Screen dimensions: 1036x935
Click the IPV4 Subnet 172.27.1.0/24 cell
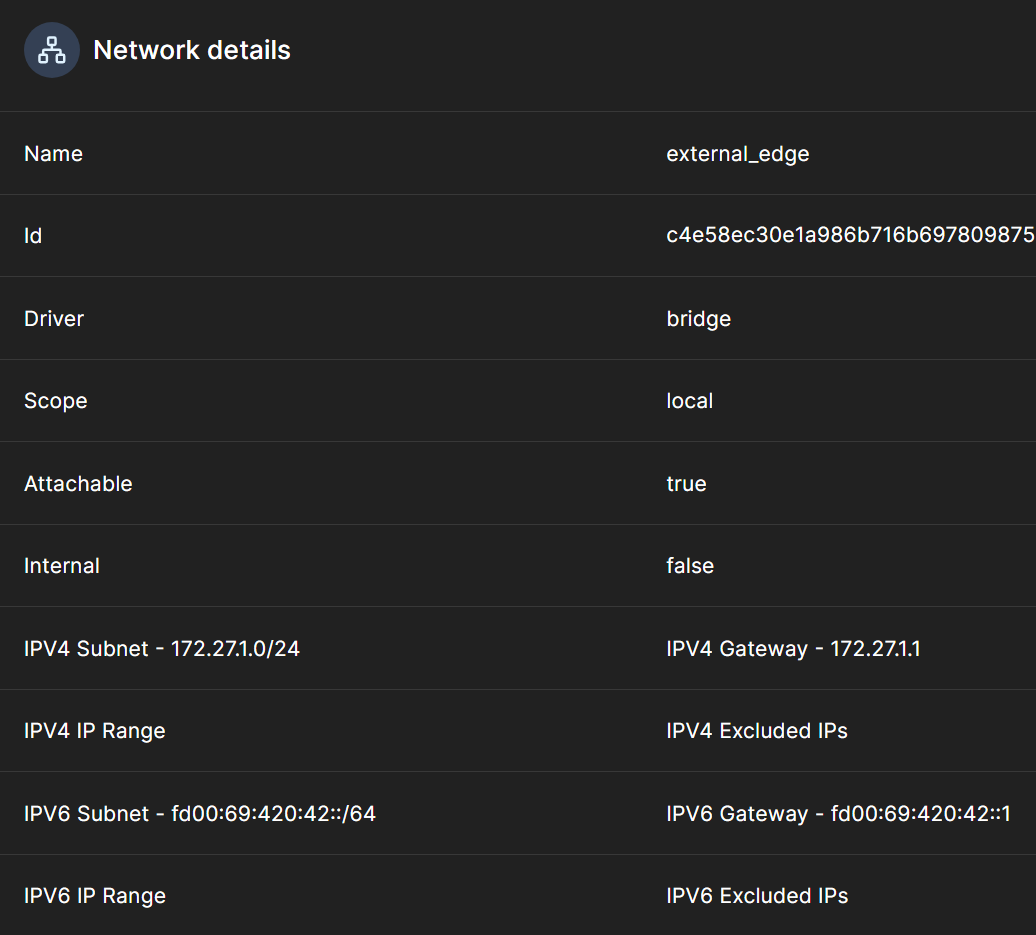(x=162, y=649)
